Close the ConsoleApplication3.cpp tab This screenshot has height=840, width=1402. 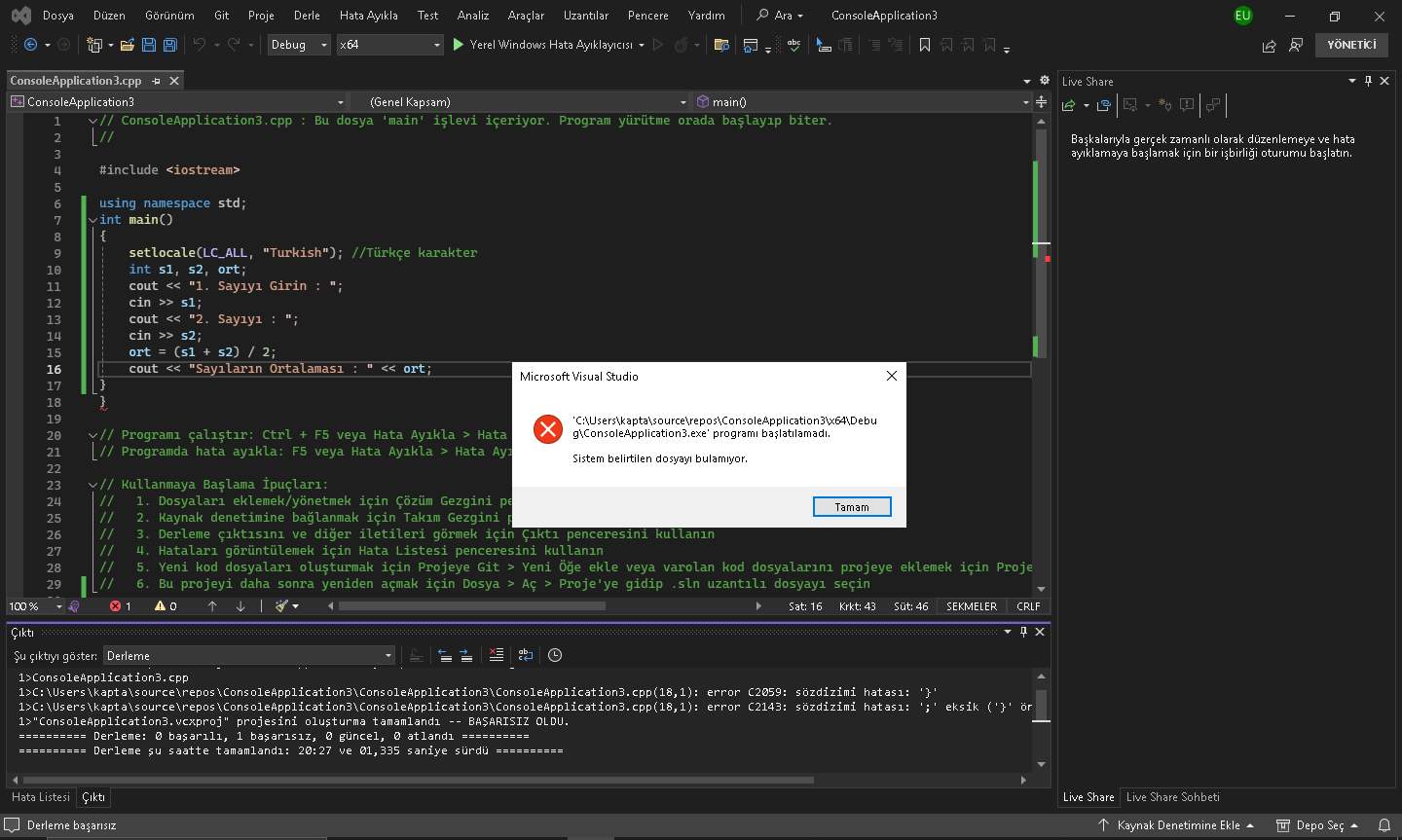174,81
